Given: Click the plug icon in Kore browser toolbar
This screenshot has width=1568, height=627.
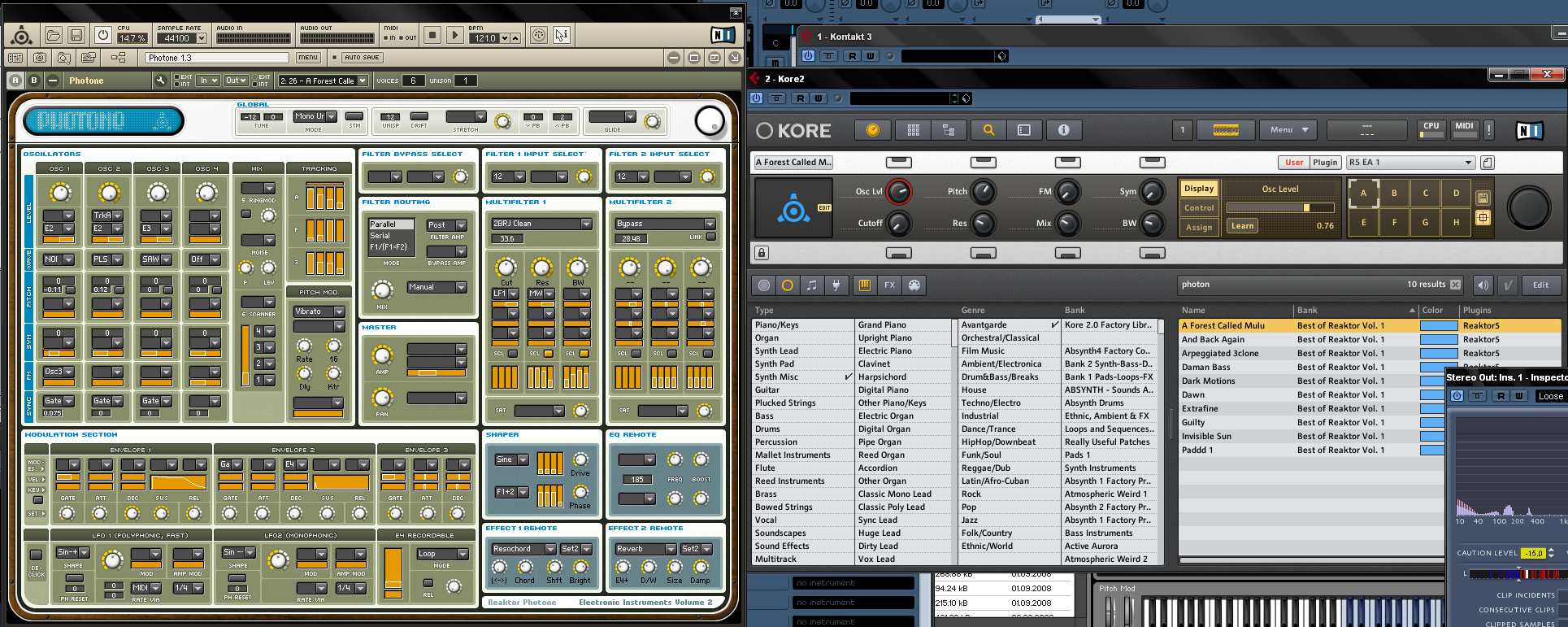Looking at the screenshot, I should click(836, 285).
